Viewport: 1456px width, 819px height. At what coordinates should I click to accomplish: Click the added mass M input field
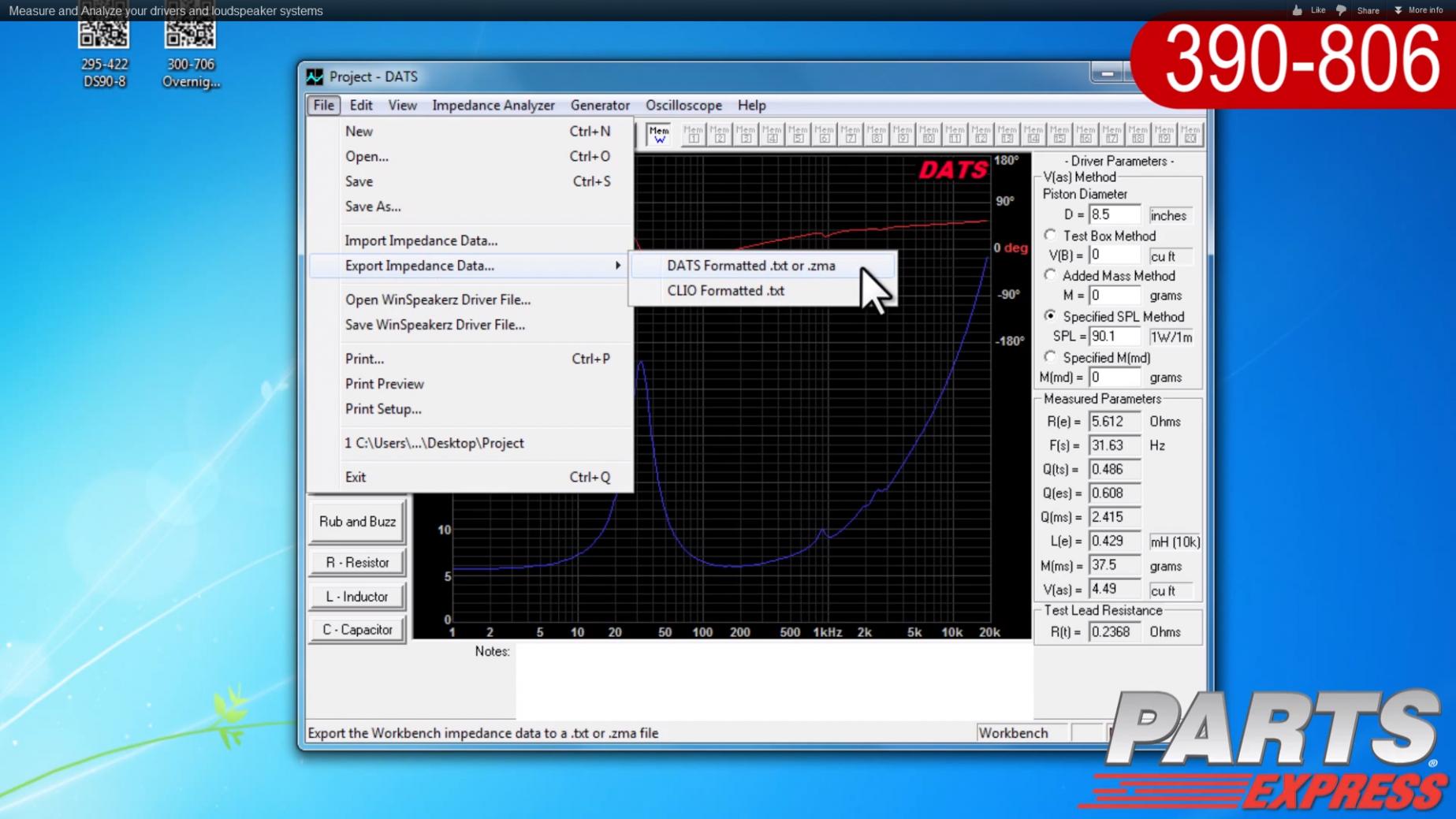point(1114,296)
